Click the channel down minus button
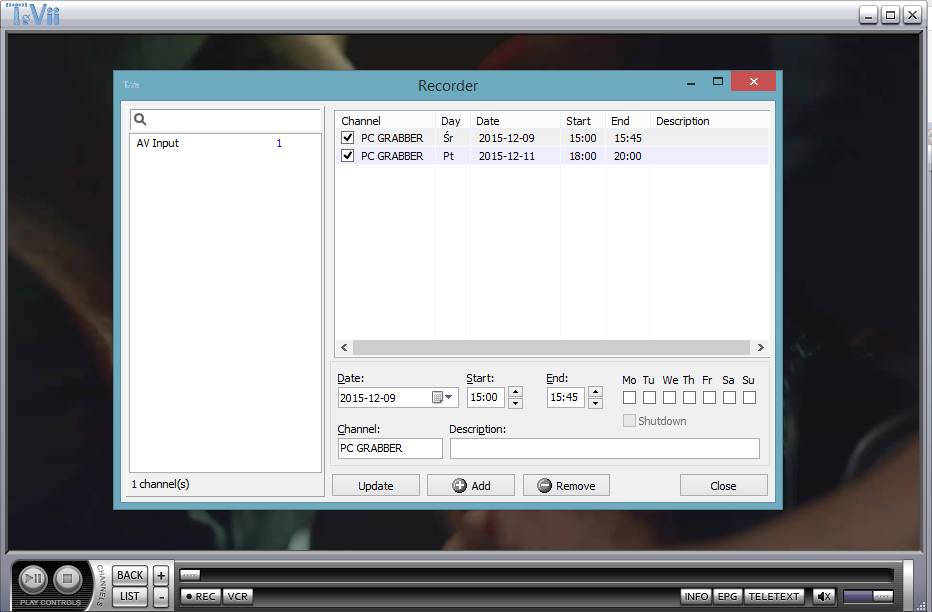The width and height of the screenshot is (932, 612). pyautogui.click(x=160, y=596)
